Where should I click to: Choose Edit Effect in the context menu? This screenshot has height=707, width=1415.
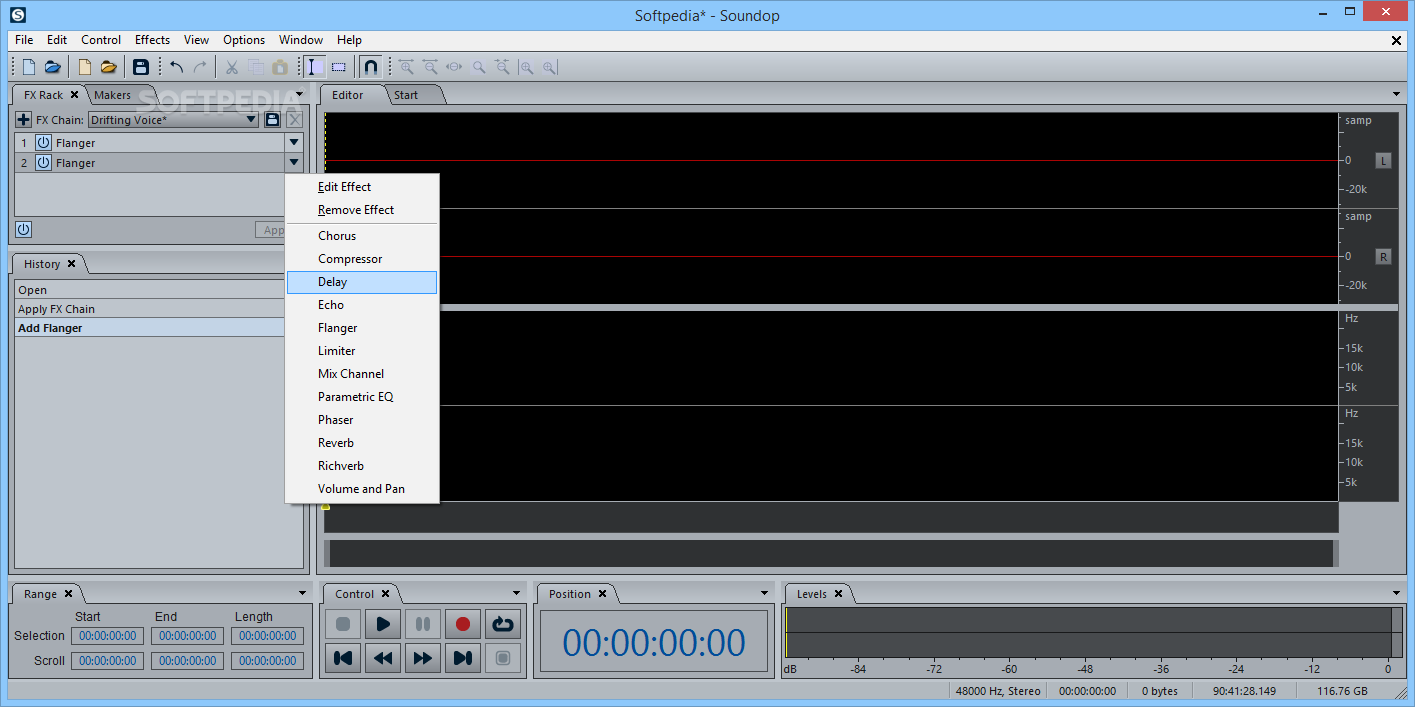pyautogui.click(x=362, y=187)
